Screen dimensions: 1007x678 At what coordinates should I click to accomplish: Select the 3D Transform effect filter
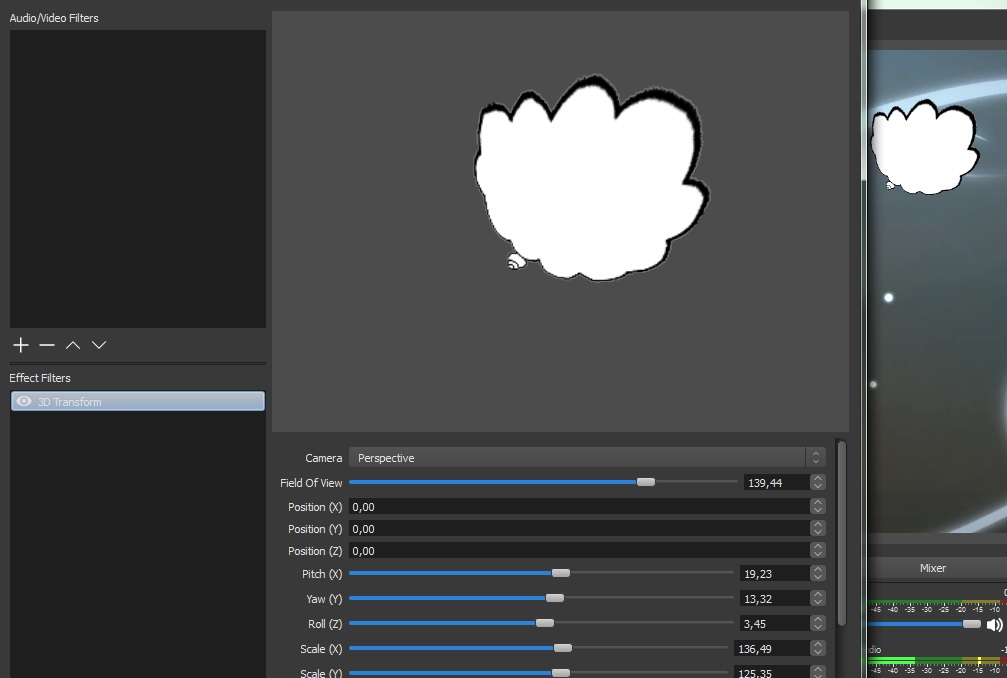click(138, 402)
